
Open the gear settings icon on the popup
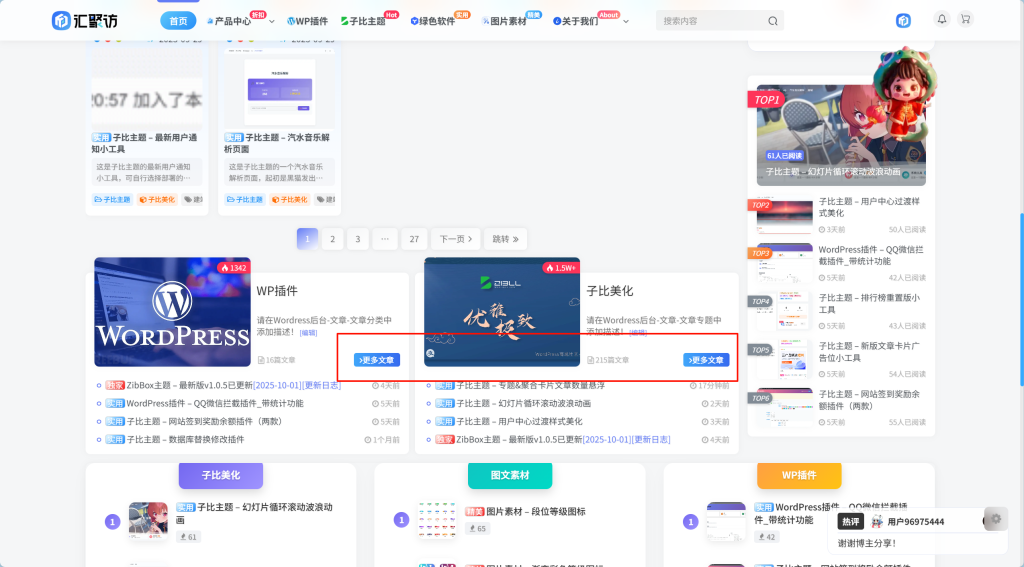(x=994, y=518)
